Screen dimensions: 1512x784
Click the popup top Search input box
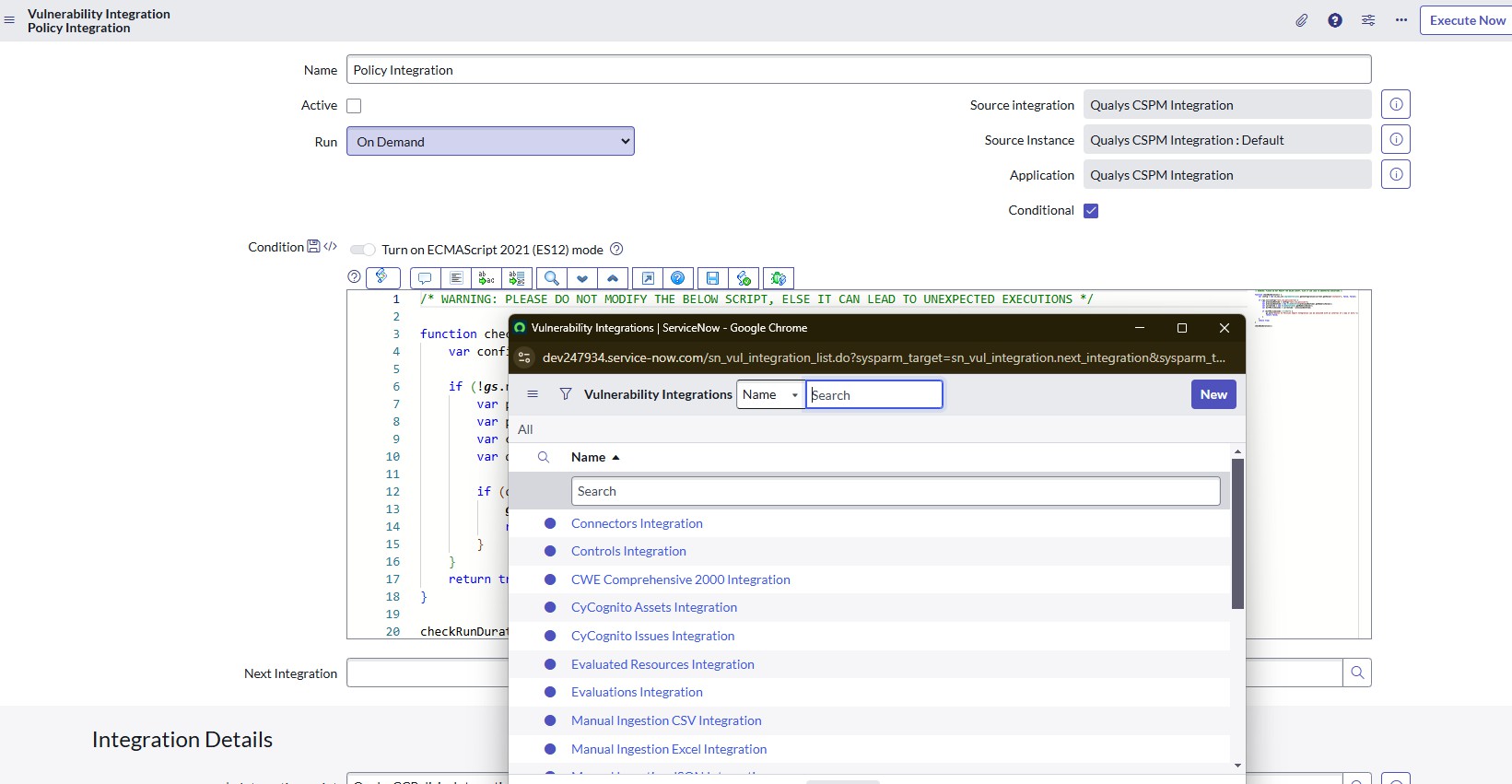point(874,394)
